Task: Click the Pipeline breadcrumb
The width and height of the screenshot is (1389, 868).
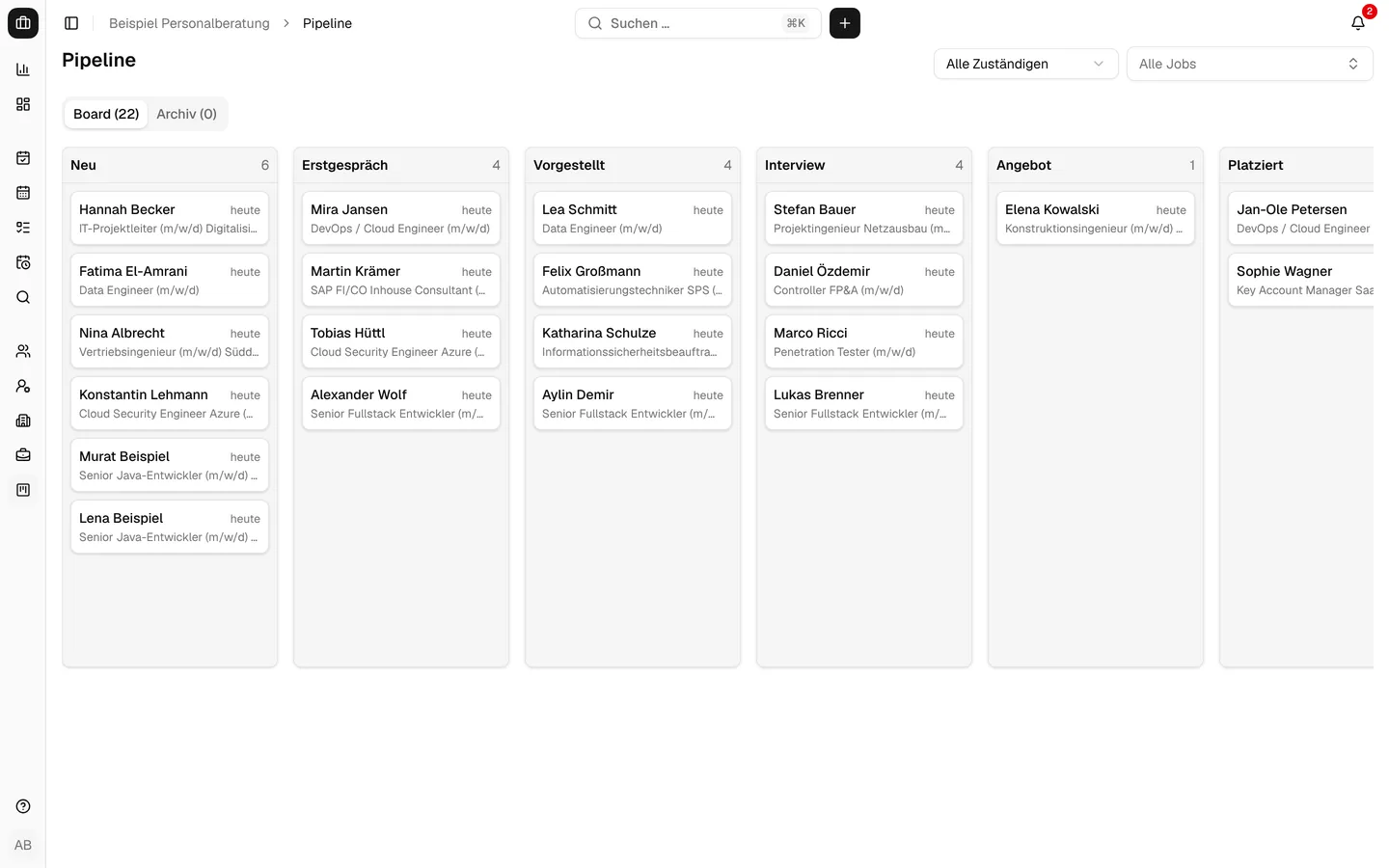Action: click(327, 23)
